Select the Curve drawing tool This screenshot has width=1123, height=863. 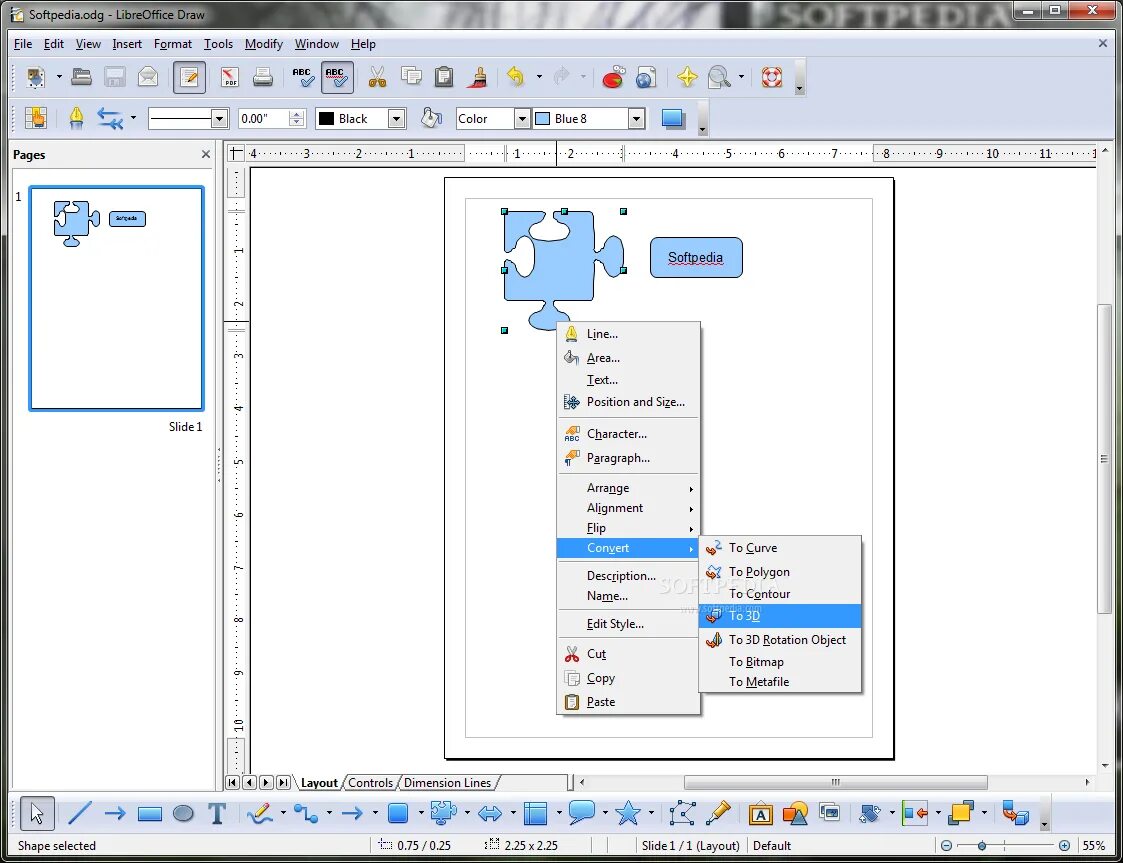(x=259, y=813)
